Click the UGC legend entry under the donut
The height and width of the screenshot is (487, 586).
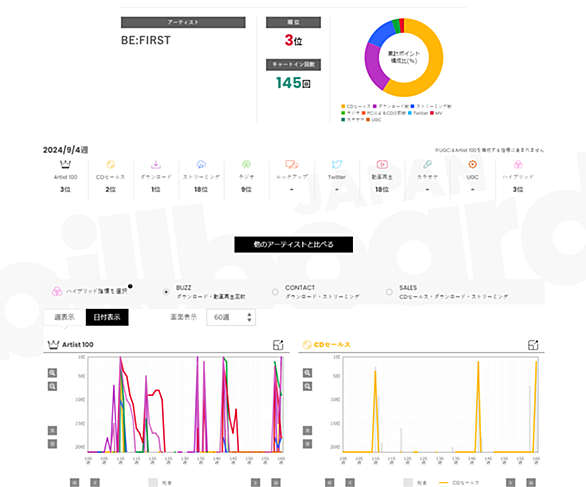pyautogui.click(x=374, y=120)
